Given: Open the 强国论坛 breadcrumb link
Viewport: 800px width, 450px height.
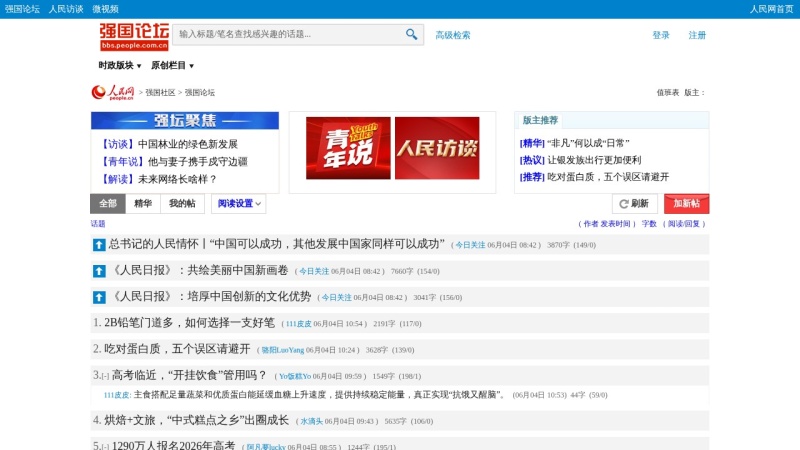Looking at the screenshot, I should 199,92.
